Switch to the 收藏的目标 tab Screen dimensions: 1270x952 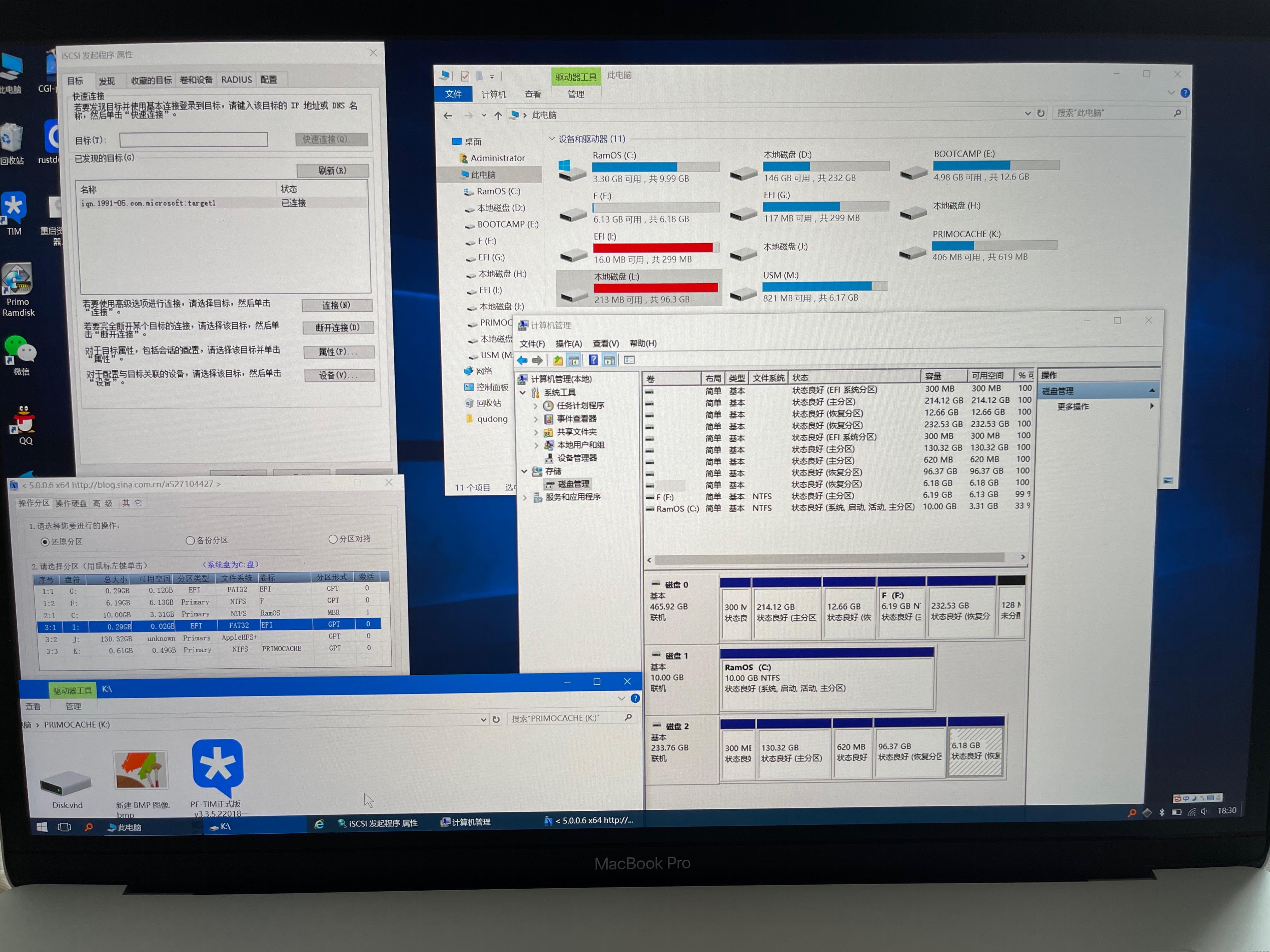151,80
